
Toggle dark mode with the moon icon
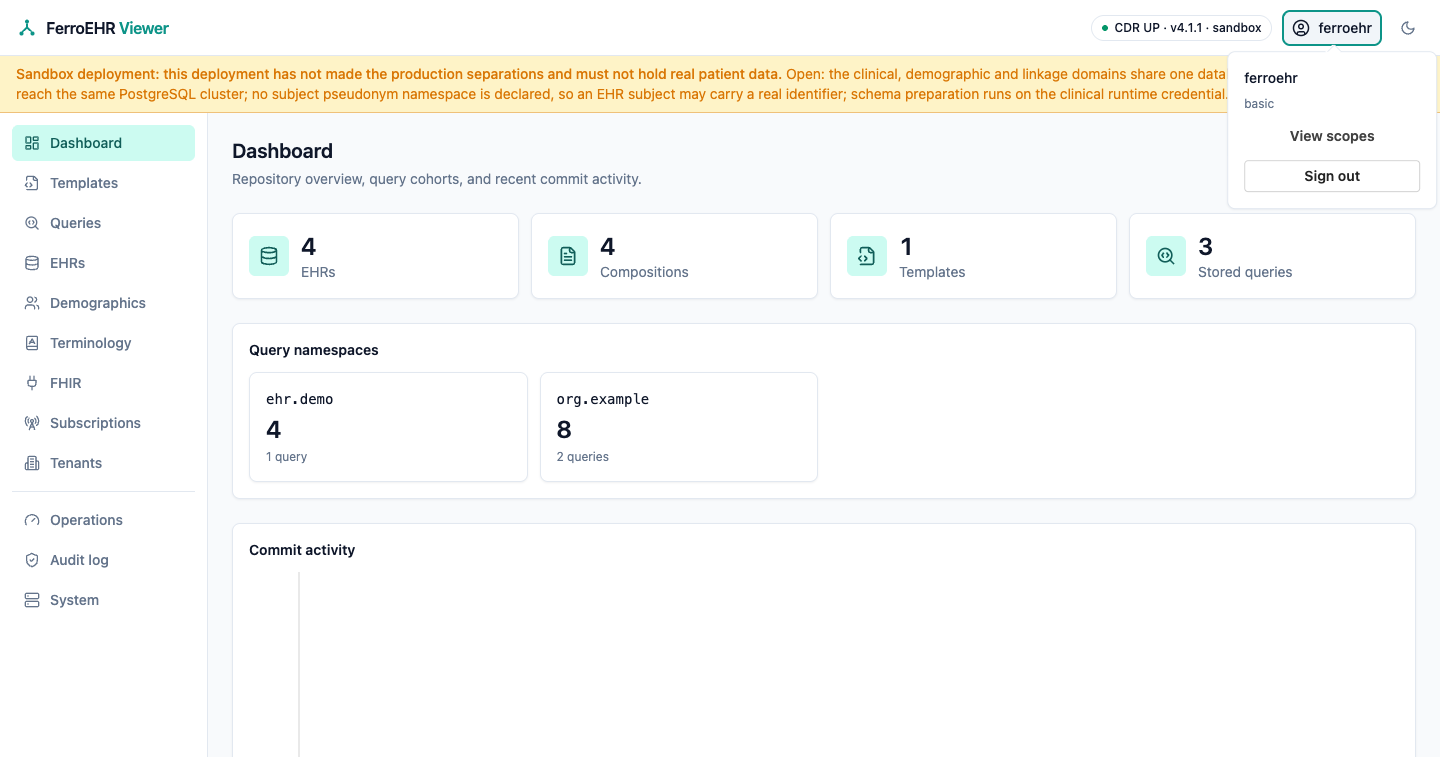pos(1408,28)
